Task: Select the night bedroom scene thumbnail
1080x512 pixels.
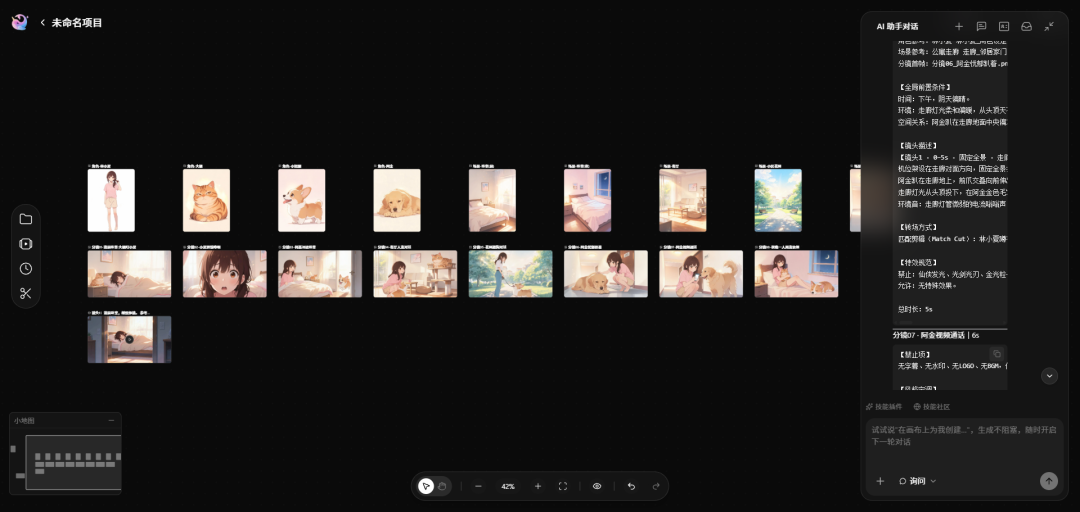Action: [x=587, y=200]
